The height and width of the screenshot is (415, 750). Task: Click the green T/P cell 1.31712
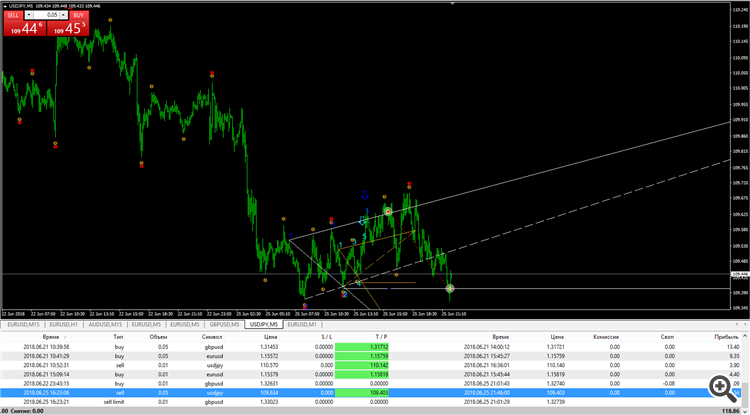point(362,347)
